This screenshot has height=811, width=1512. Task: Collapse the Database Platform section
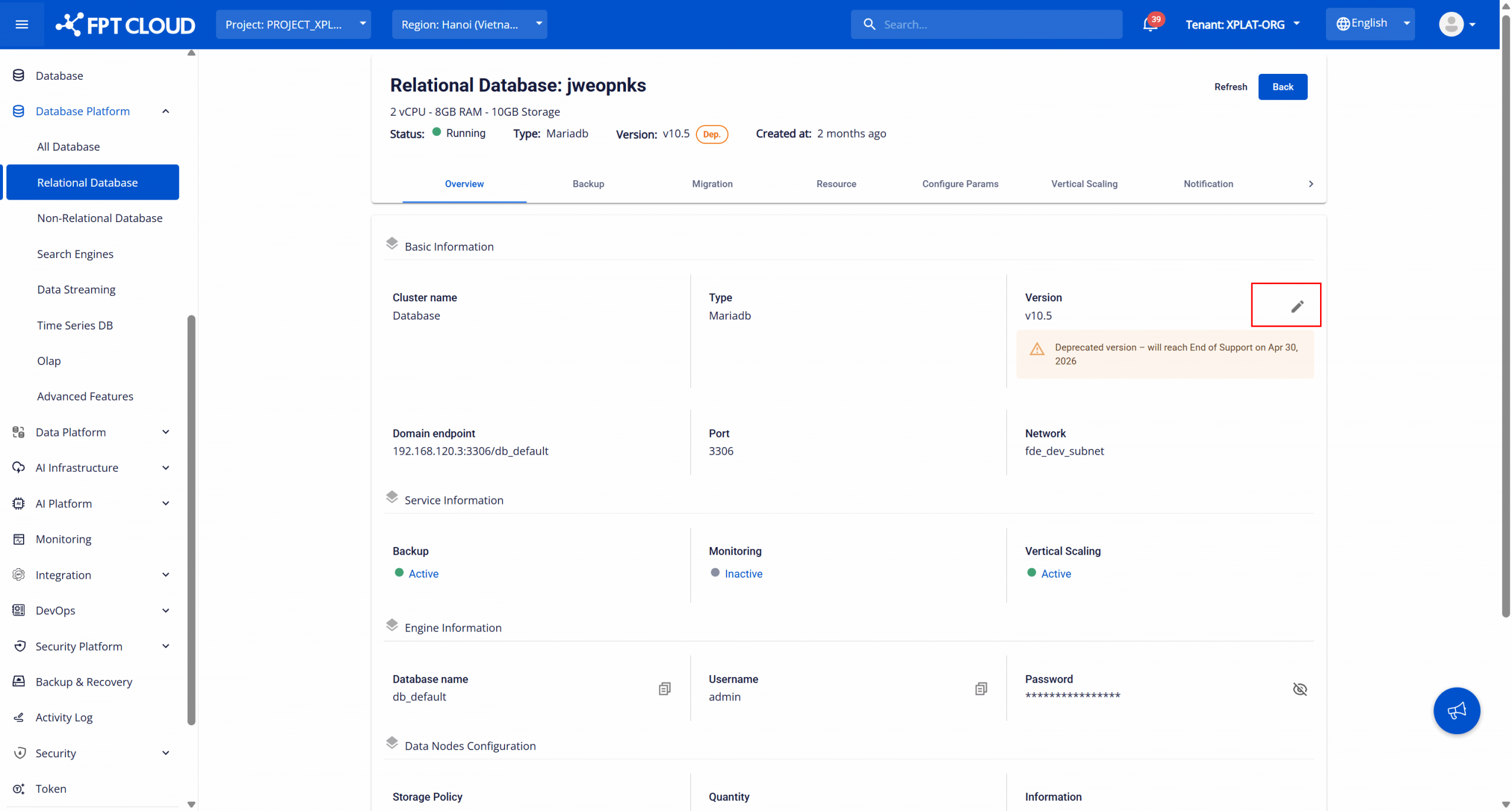point(165,111)
